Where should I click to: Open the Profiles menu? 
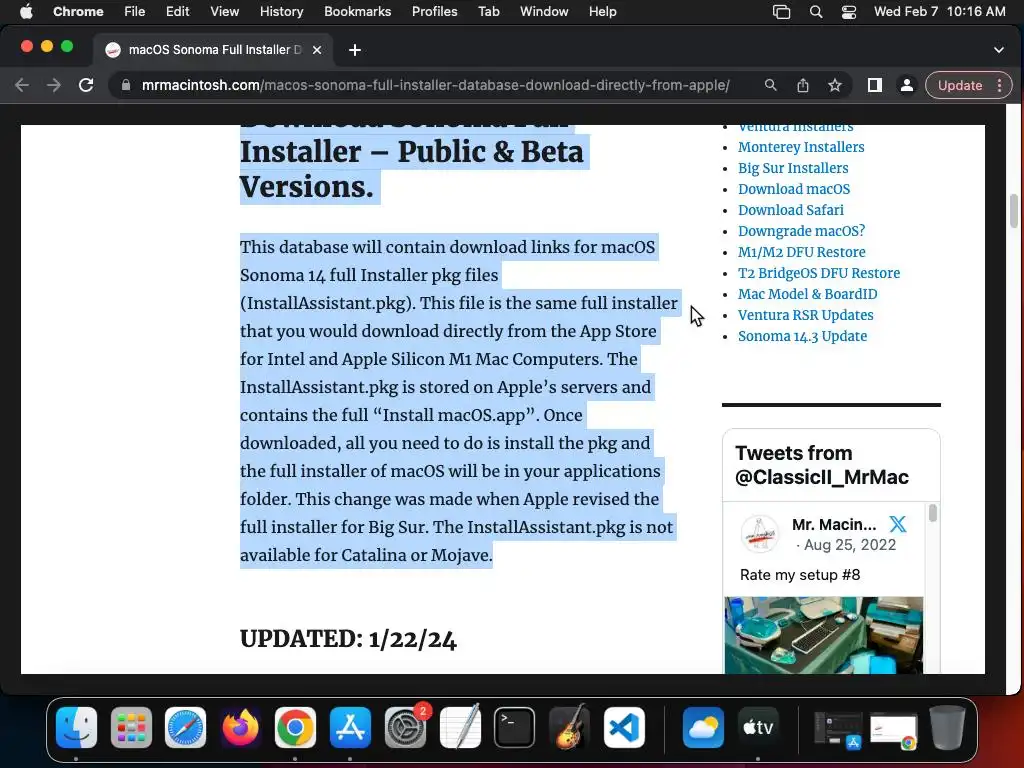(x=434, y=12)
